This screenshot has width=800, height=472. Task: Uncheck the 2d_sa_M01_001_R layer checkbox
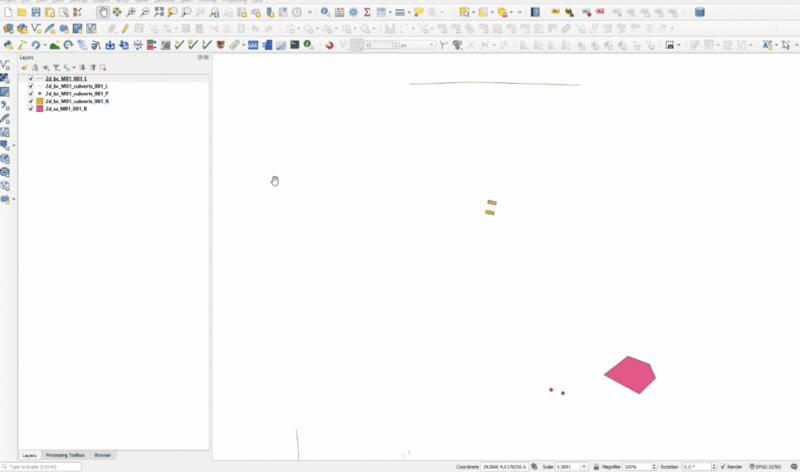click(31, 108)
